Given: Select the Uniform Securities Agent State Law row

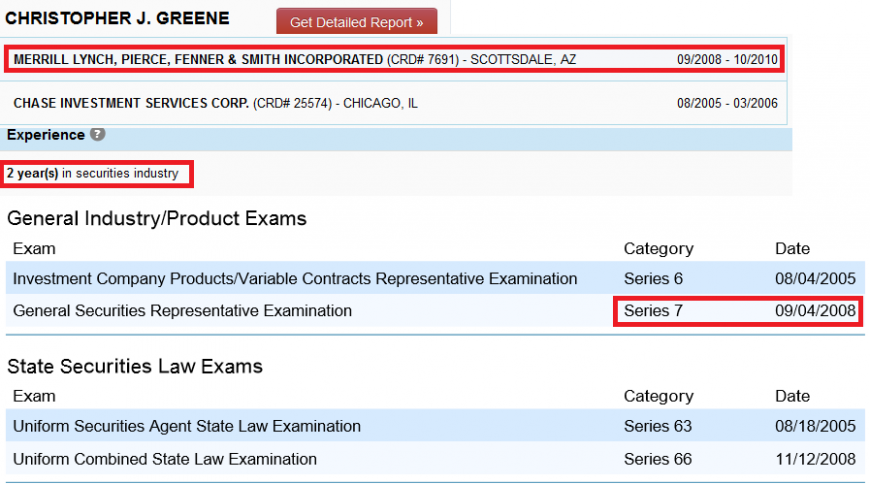Looking at the screenshot, I should 435,426.
